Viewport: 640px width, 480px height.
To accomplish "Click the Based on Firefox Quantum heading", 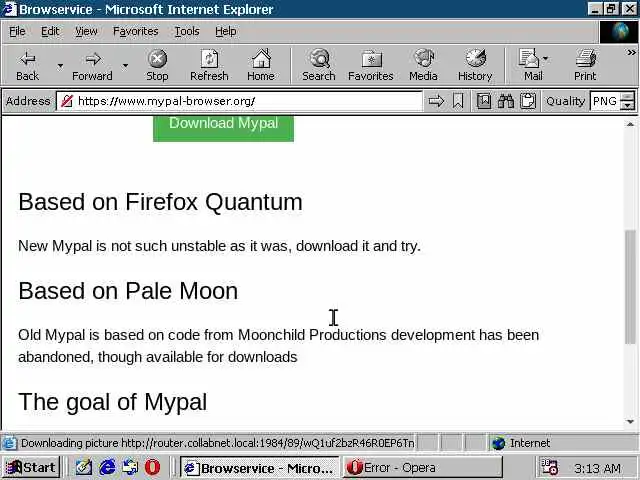I will tap(160, 202).
